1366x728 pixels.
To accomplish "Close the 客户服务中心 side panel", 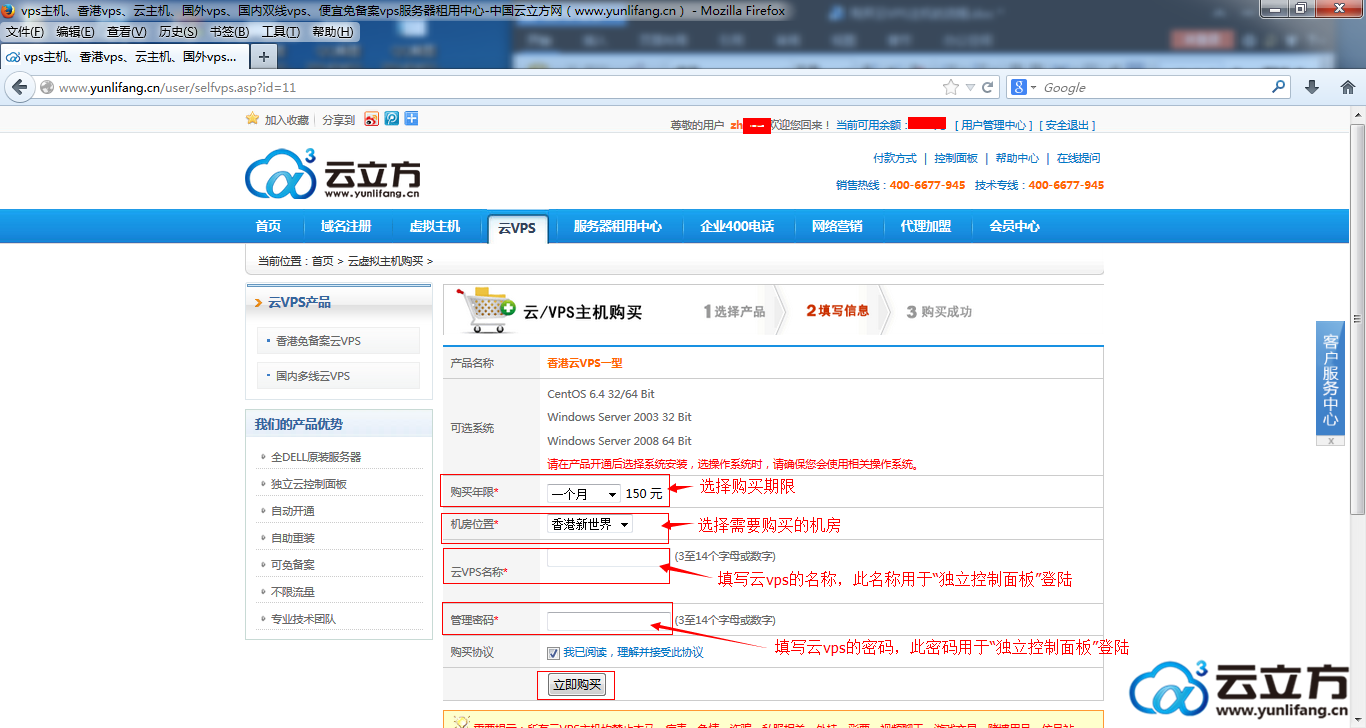I will [1330, 440].
